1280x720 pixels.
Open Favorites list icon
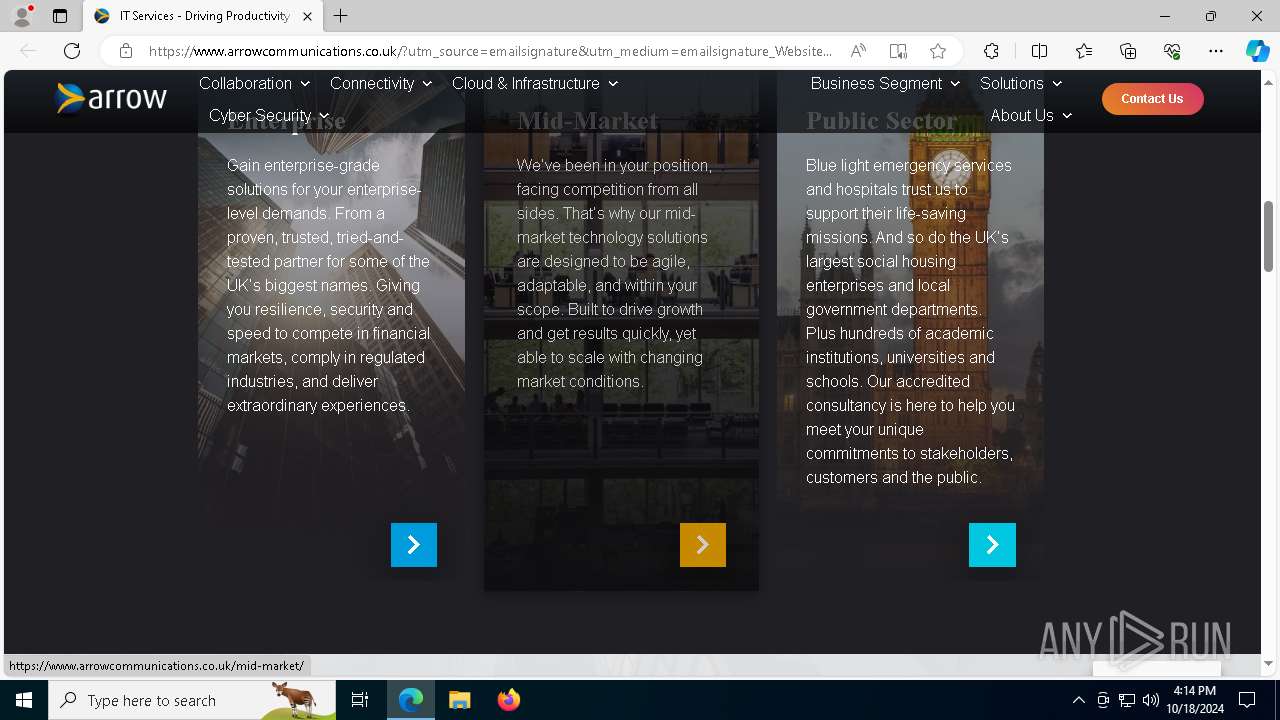[1084, 51]
